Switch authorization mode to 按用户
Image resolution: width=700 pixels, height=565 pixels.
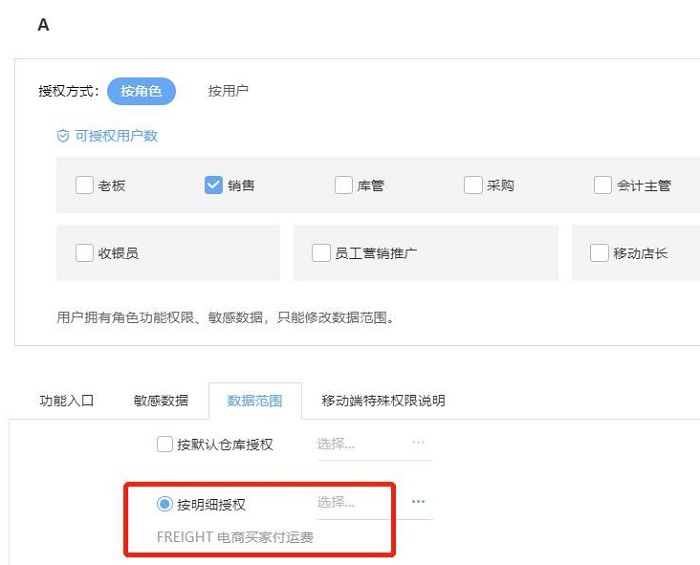point(228,91)
